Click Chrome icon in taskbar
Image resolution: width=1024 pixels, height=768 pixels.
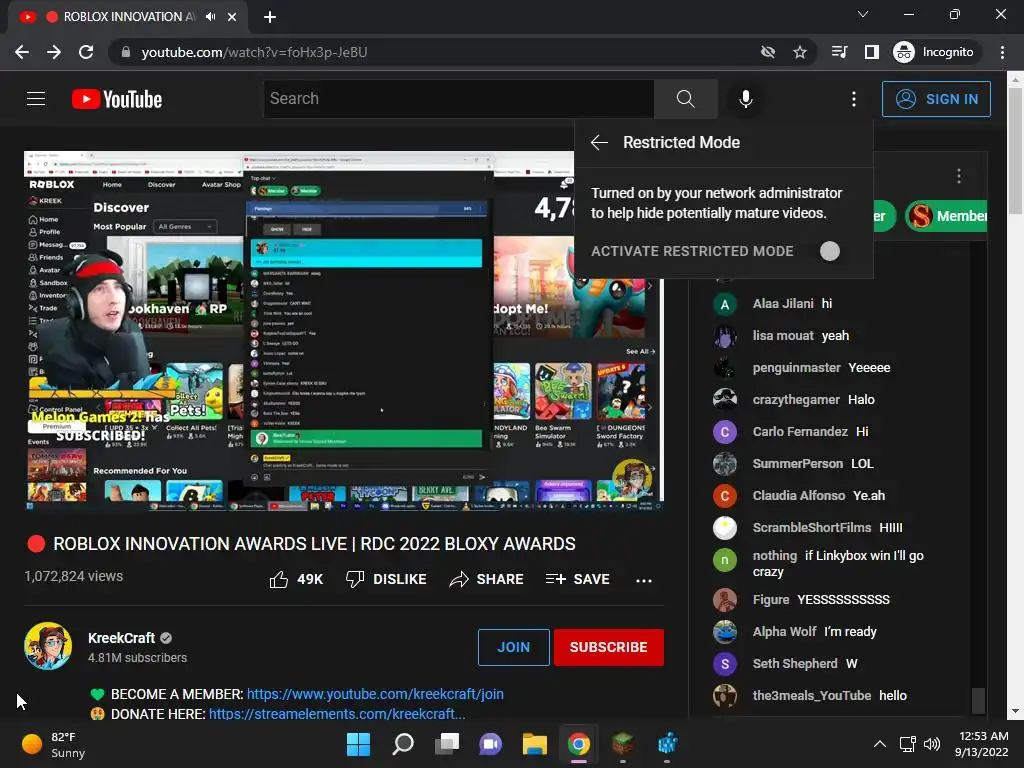pos(579,744)
